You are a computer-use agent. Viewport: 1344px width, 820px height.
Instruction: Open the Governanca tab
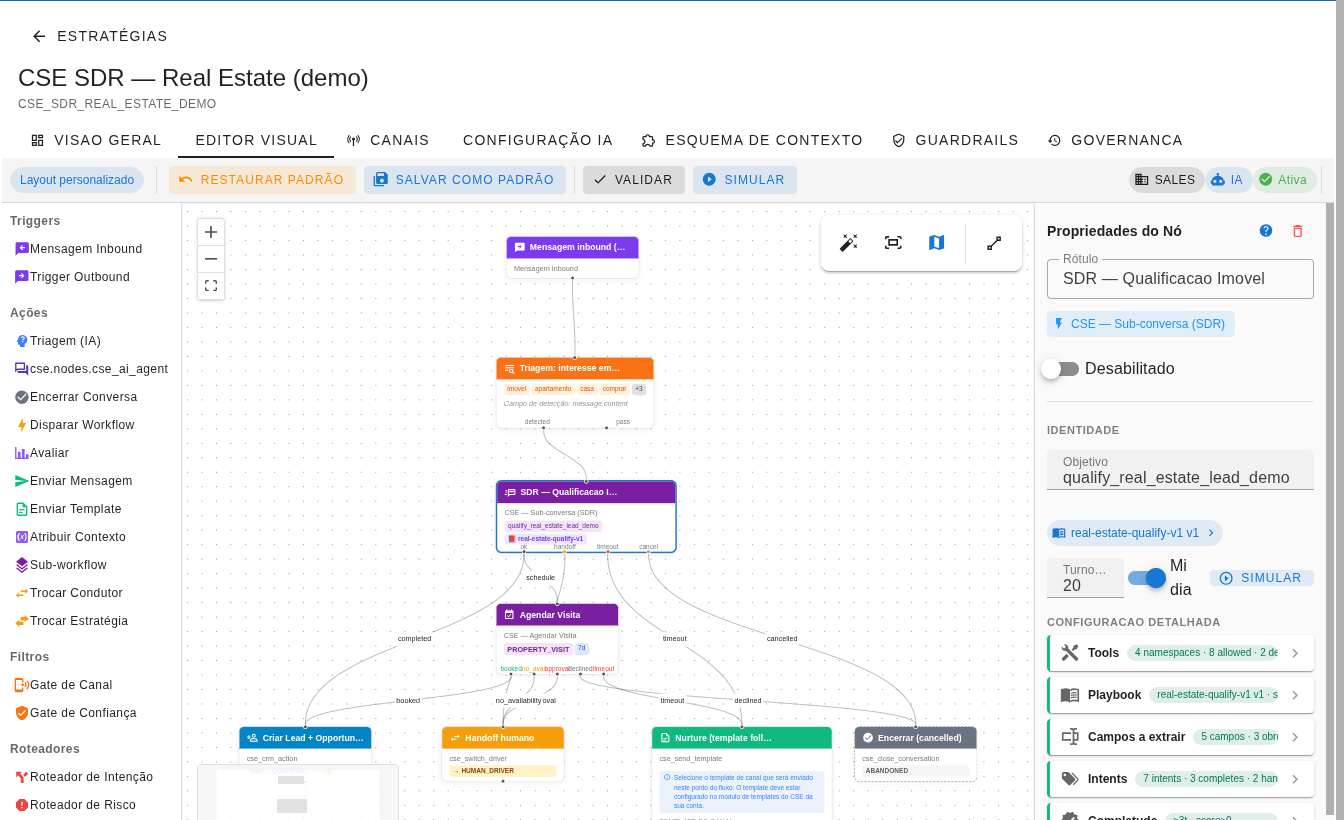[x=1115, y=140]
